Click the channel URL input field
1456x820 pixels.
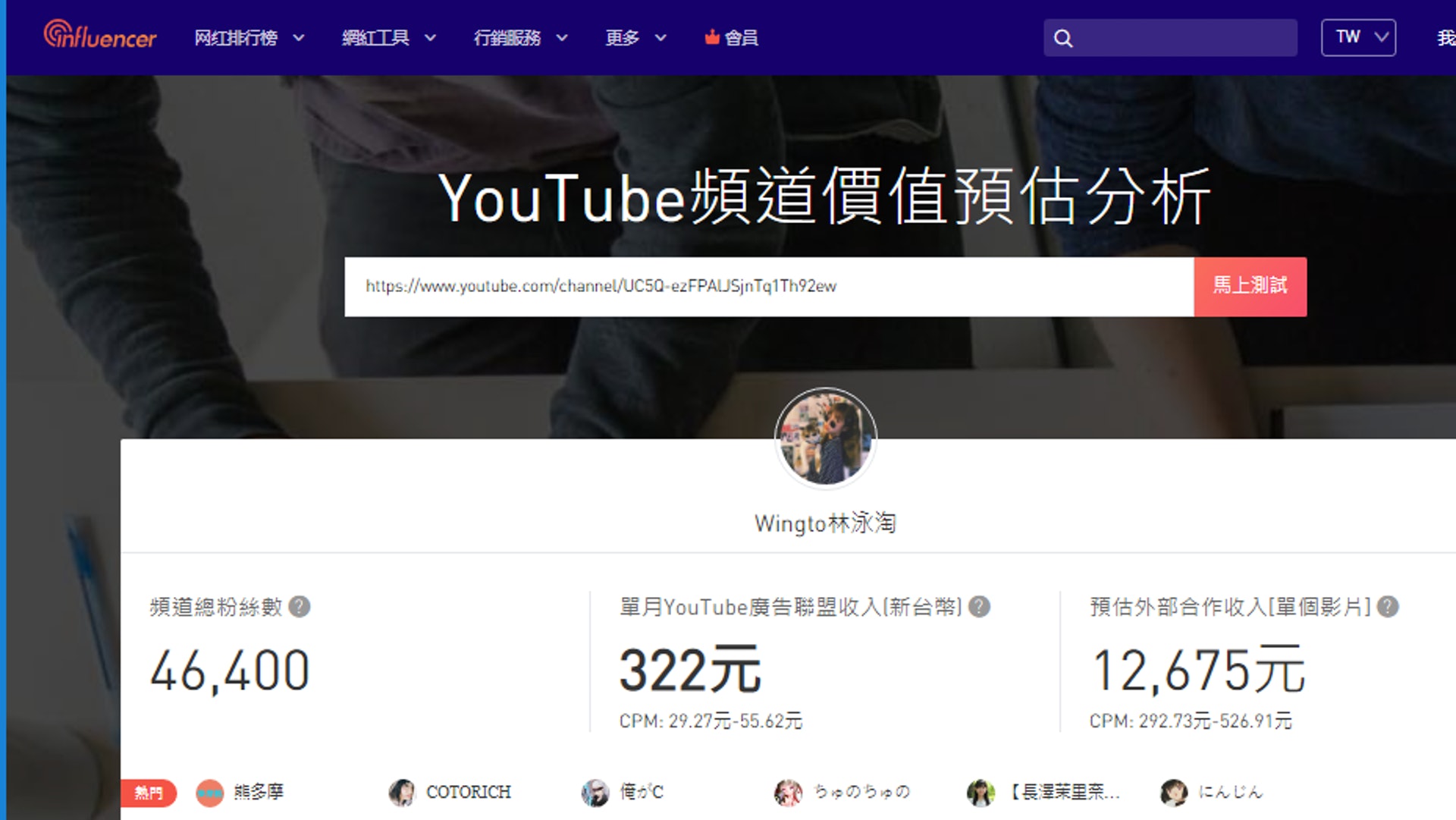[x=758, y=287]
